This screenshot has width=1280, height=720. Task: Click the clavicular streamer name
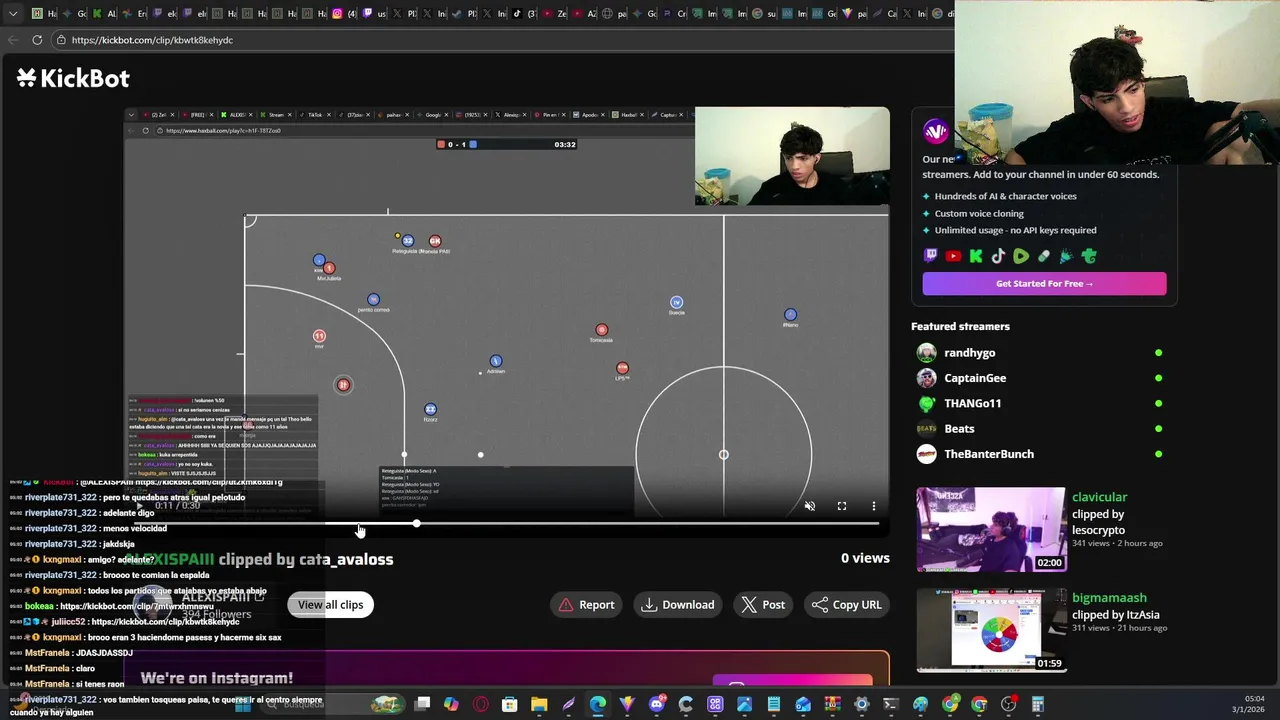[1099, 497]
